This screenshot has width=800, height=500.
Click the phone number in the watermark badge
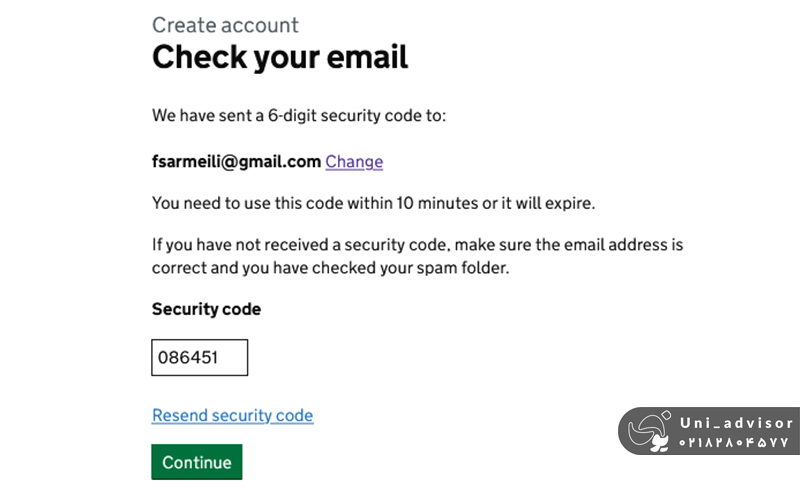coord(735,442)
